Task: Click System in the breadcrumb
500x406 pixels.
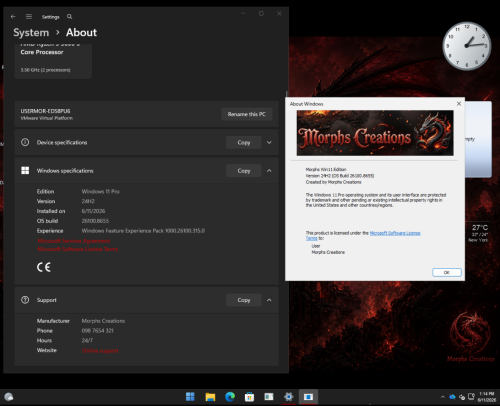Action: click(31, 33)
